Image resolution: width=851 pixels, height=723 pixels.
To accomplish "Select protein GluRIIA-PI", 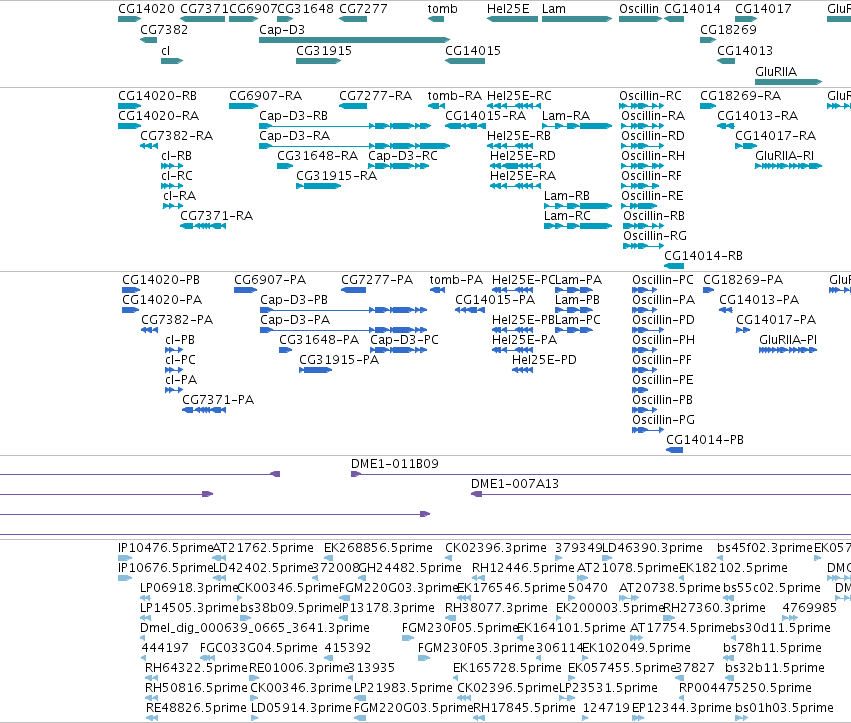I will coord(788,350).
